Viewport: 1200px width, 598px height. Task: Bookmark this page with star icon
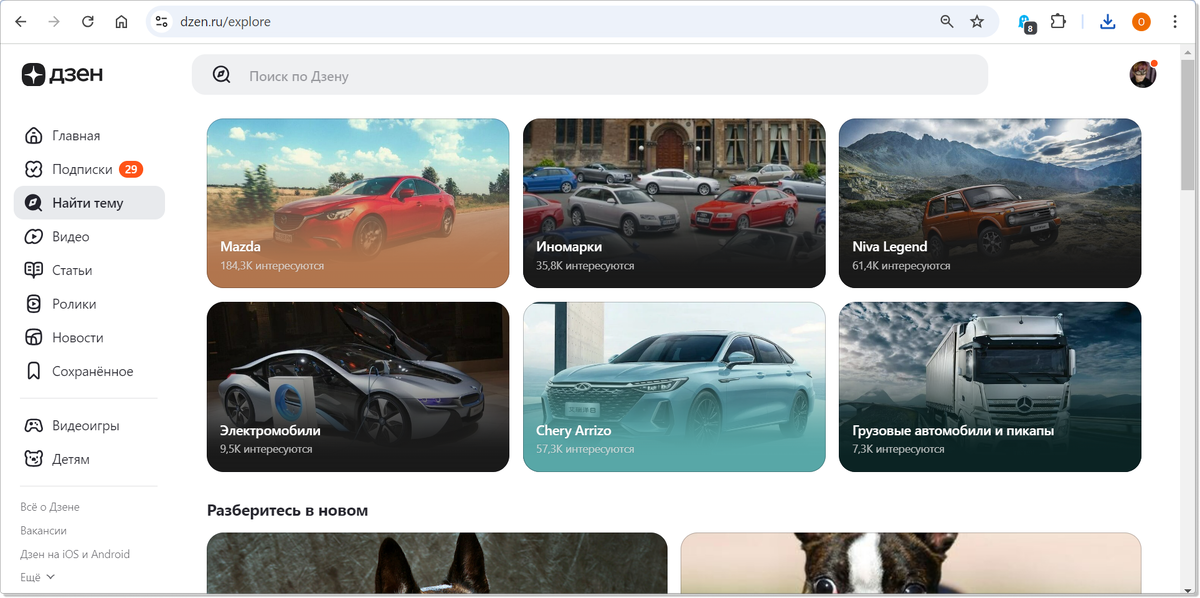coord(977,21)
